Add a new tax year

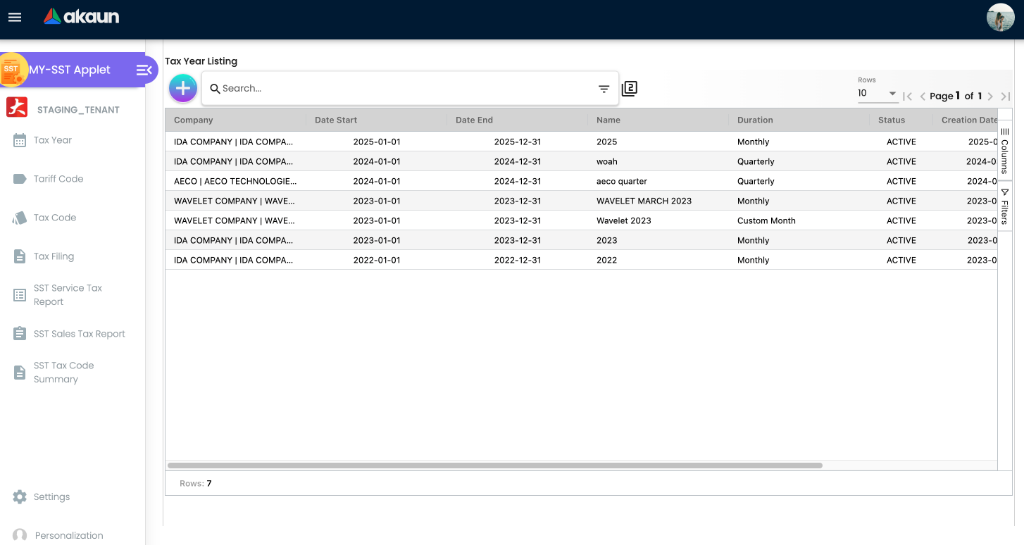[183, 88]
